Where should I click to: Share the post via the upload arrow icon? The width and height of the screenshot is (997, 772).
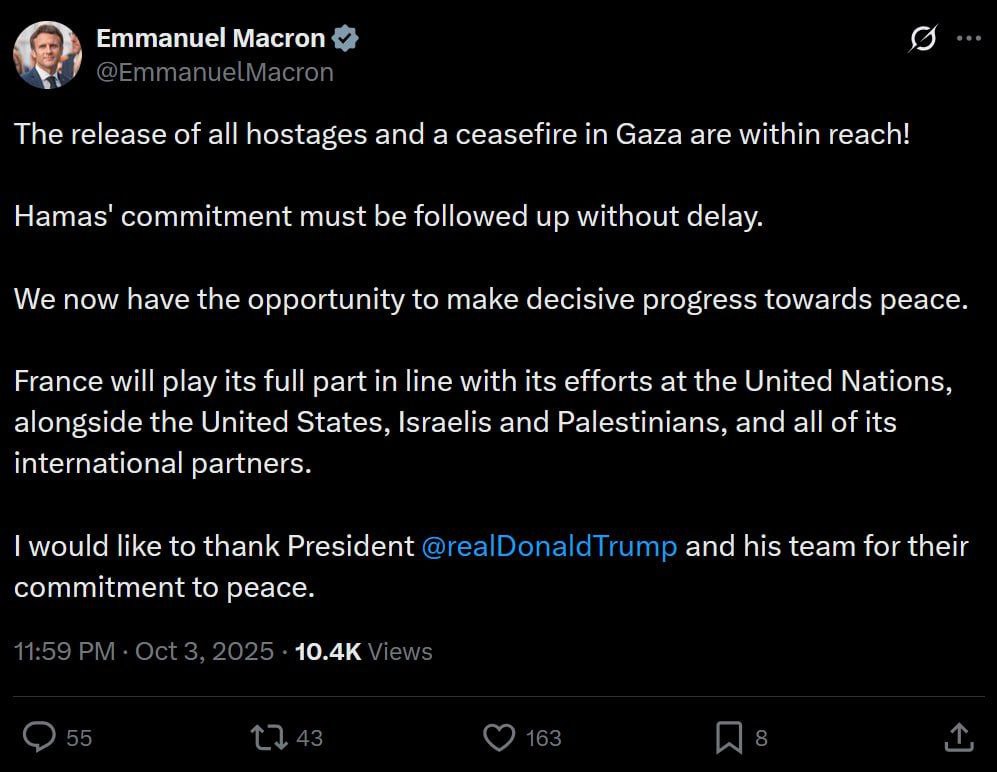click(959, 738)
